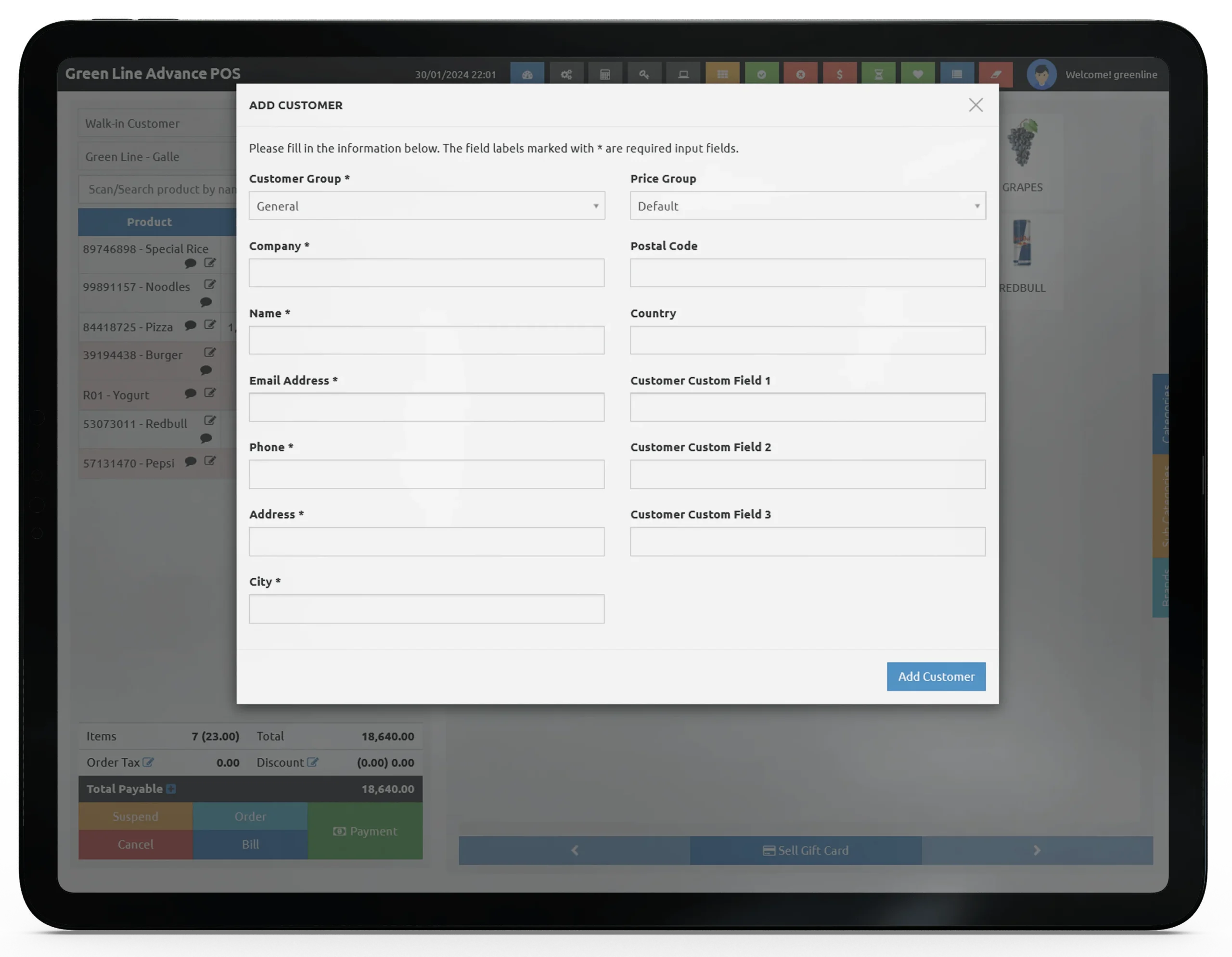The height and width of the screenshot is (957, 1232).
Task: Click the heart icon in the top toolbar
Action: [917, 75]
